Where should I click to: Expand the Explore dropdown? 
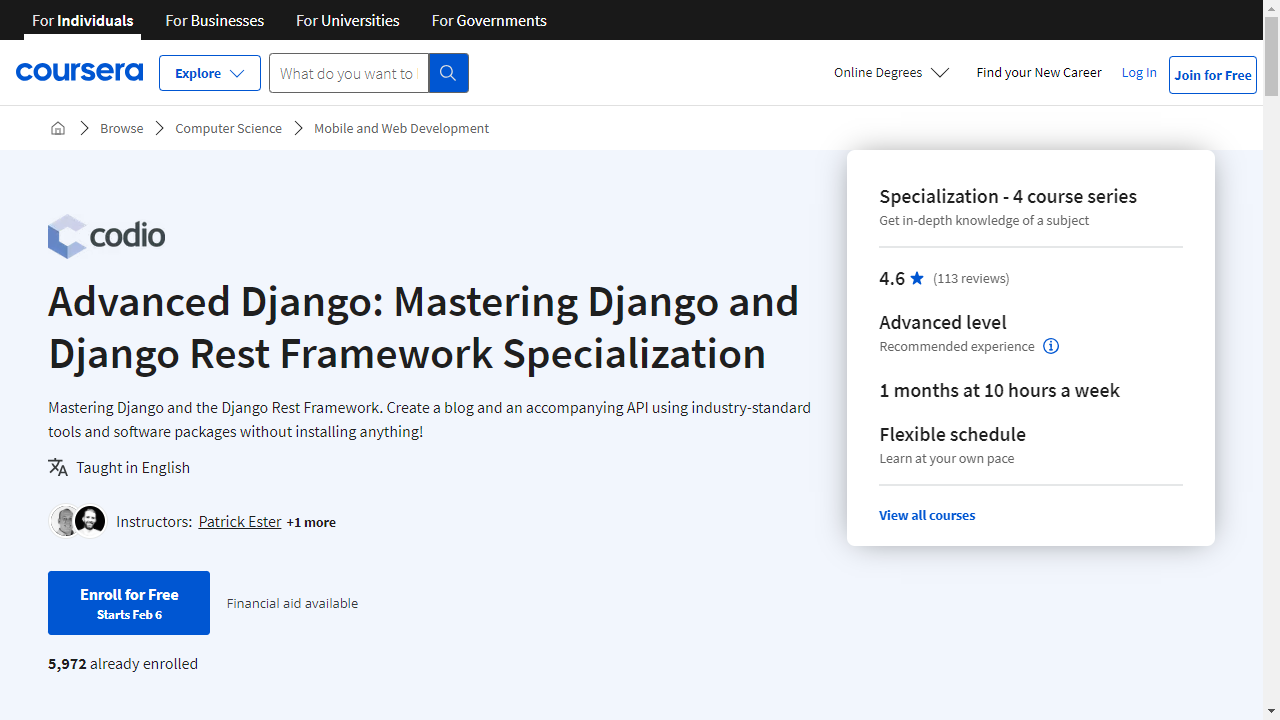[x=210, y=73]
